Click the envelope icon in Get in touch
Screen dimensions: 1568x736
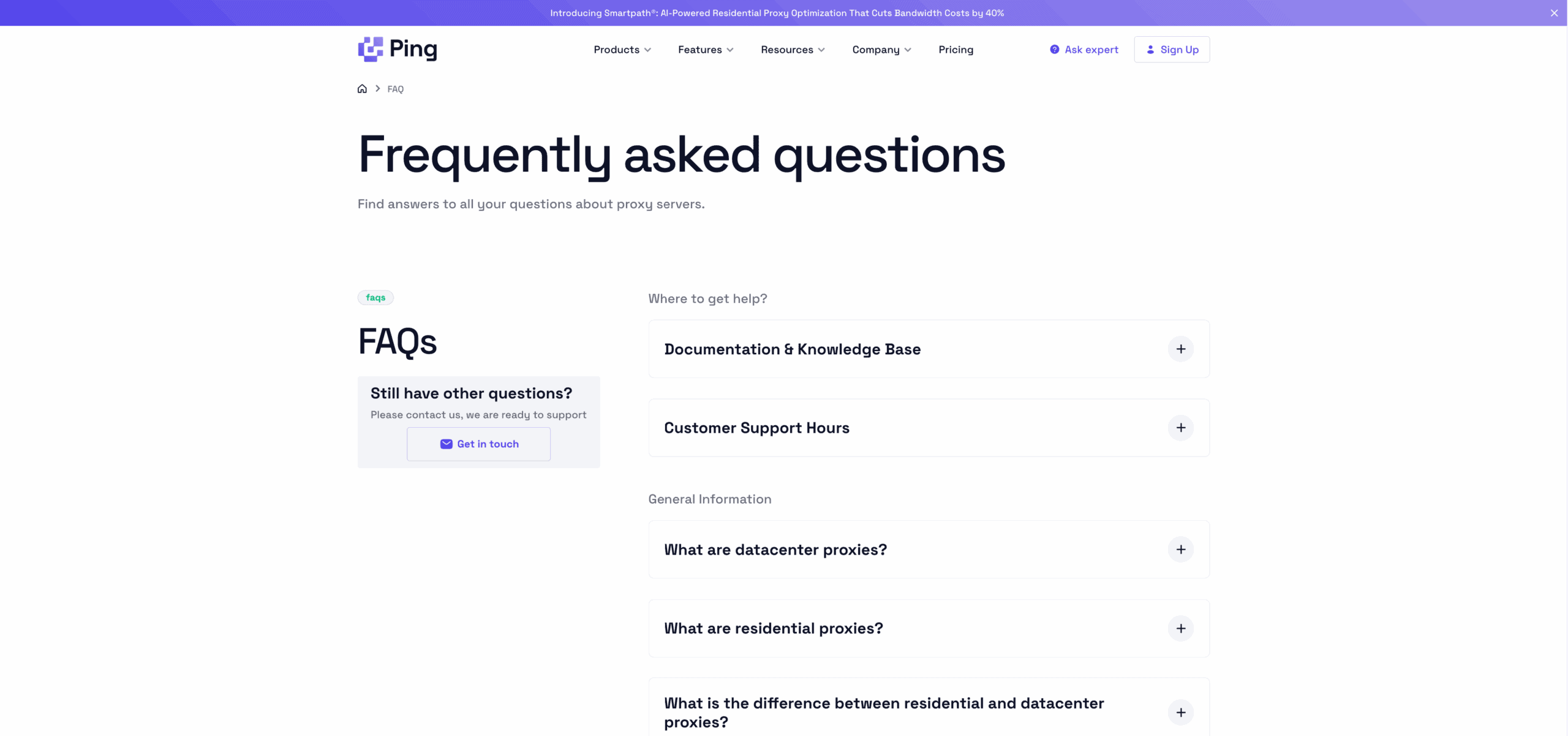point(446,444)
